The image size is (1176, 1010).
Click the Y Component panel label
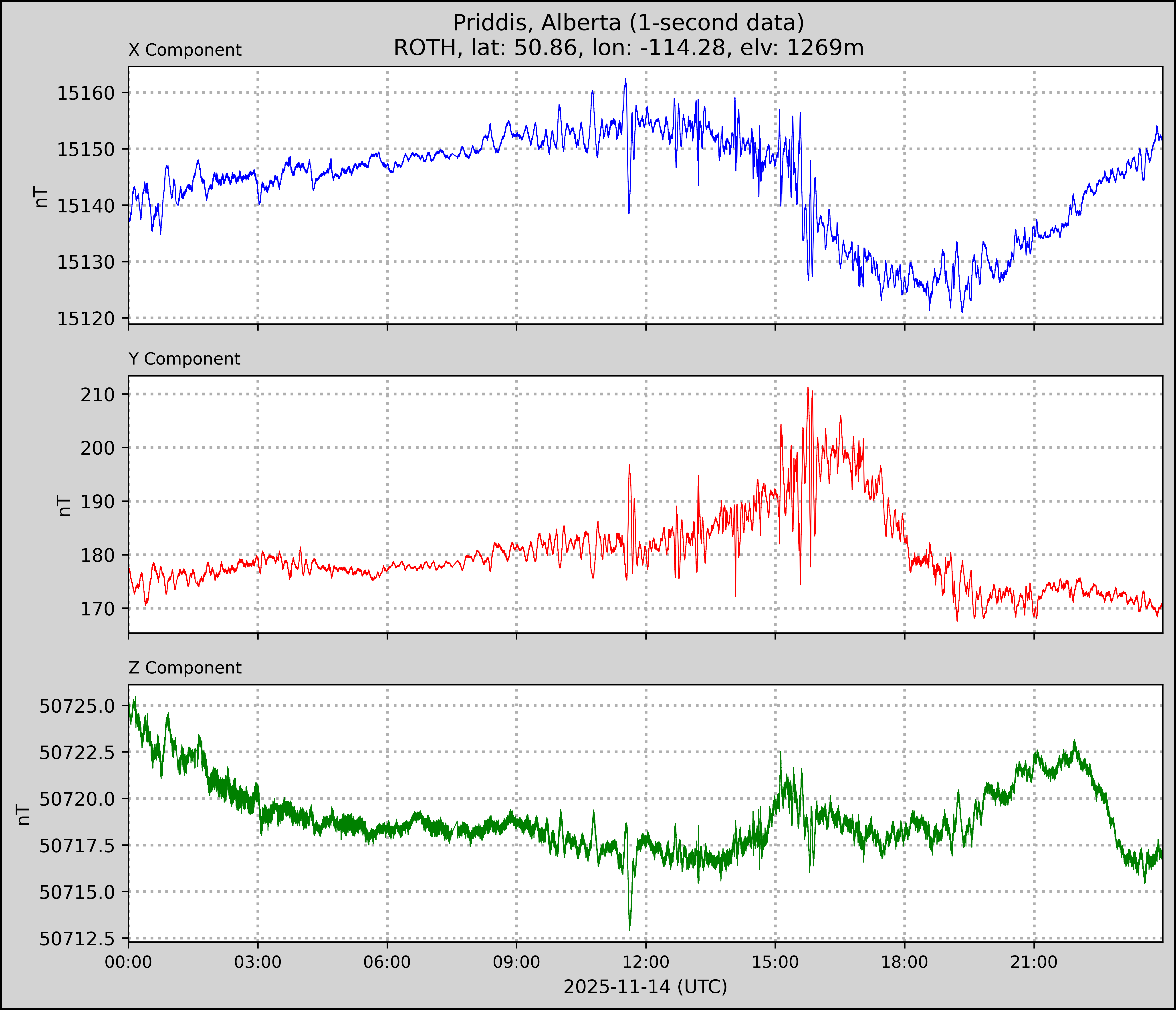(184, 359)
